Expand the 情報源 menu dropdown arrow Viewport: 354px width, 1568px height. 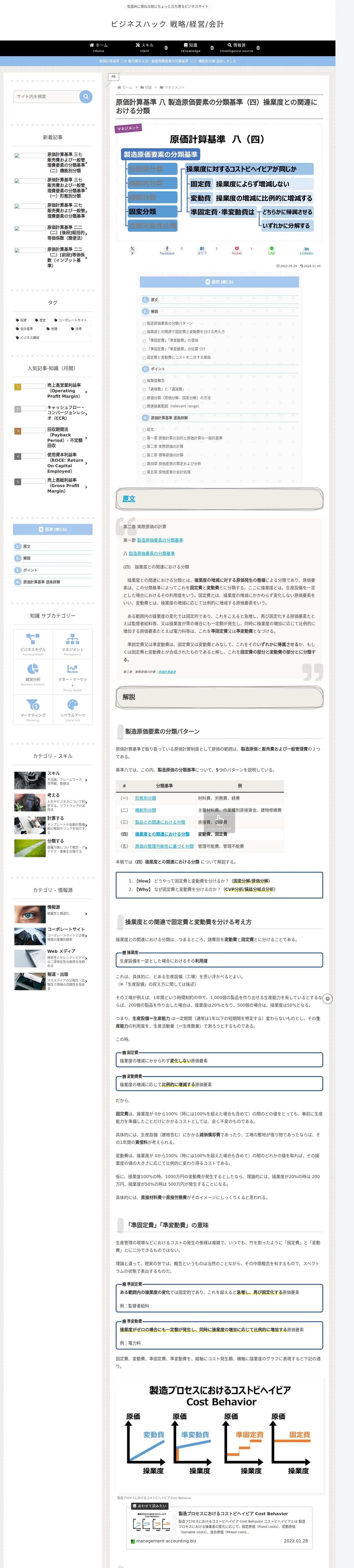coord(258,48)
